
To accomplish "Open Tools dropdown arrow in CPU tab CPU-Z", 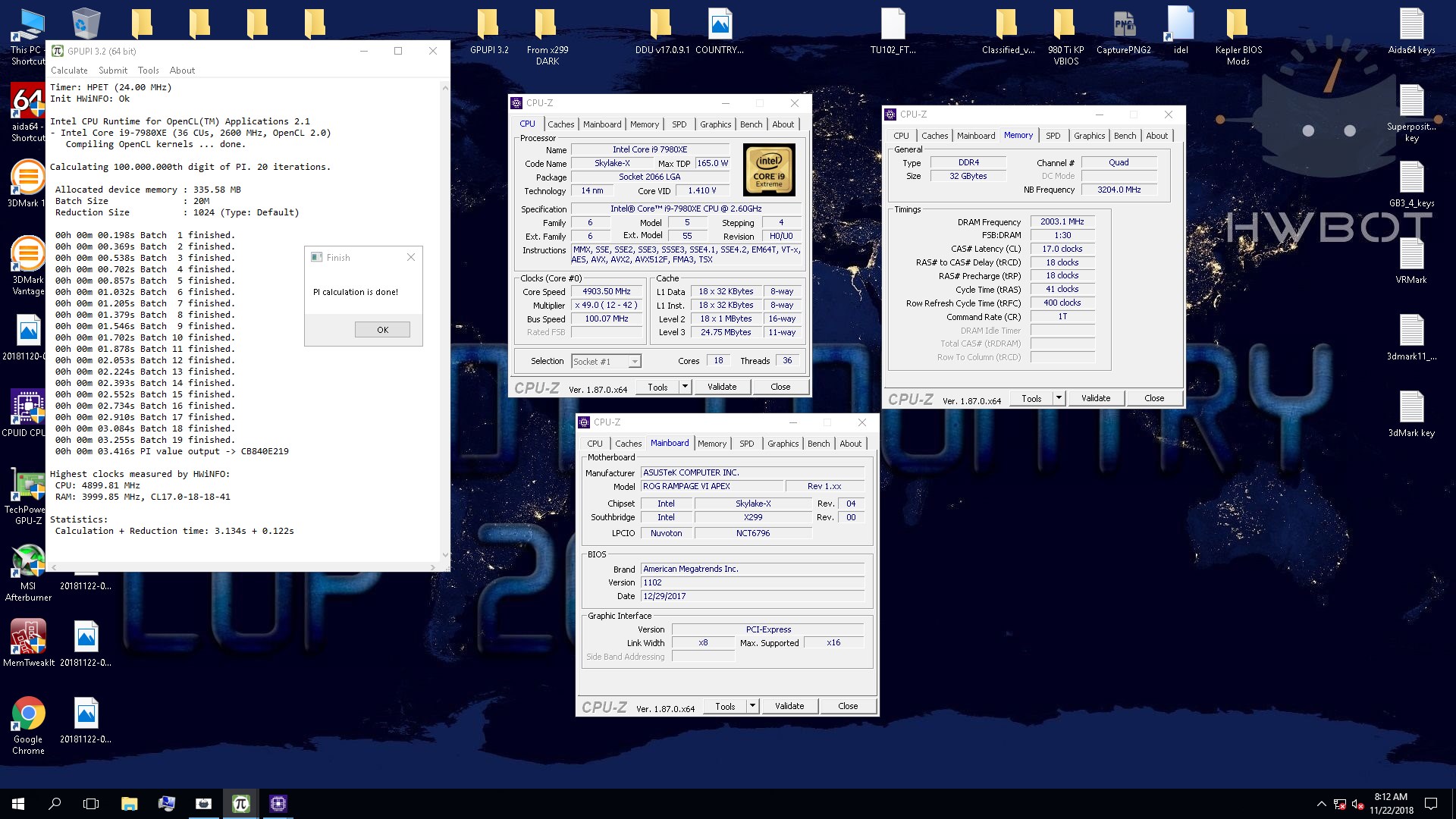I will [x=685, y=387].
